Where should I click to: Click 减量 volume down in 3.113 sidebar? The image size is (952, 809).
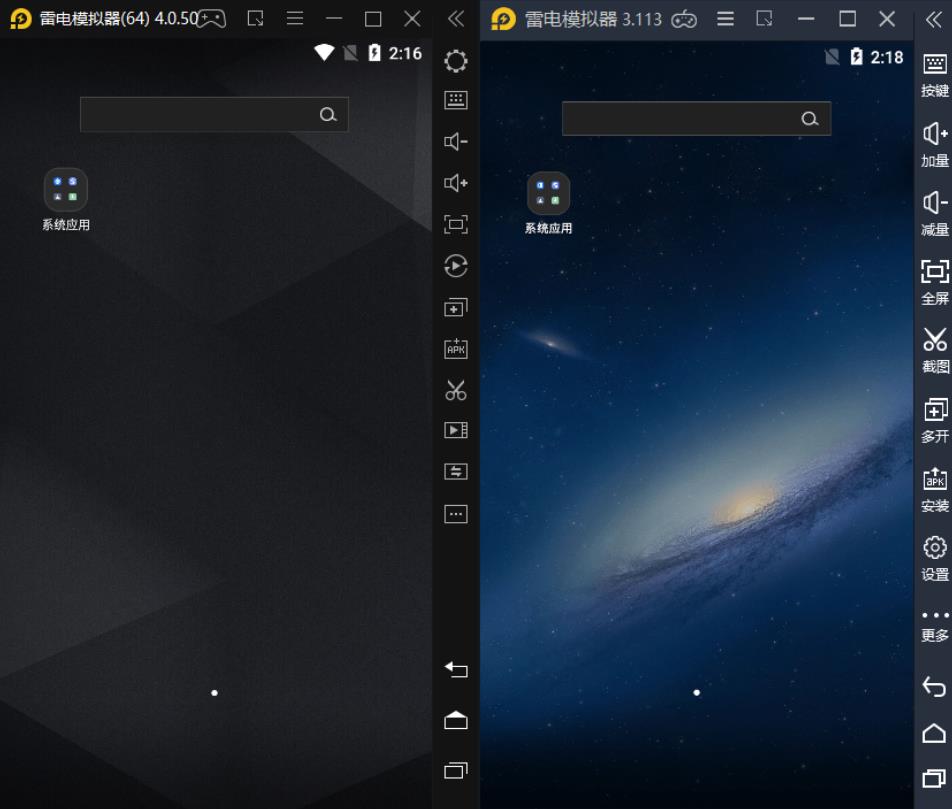934,214
